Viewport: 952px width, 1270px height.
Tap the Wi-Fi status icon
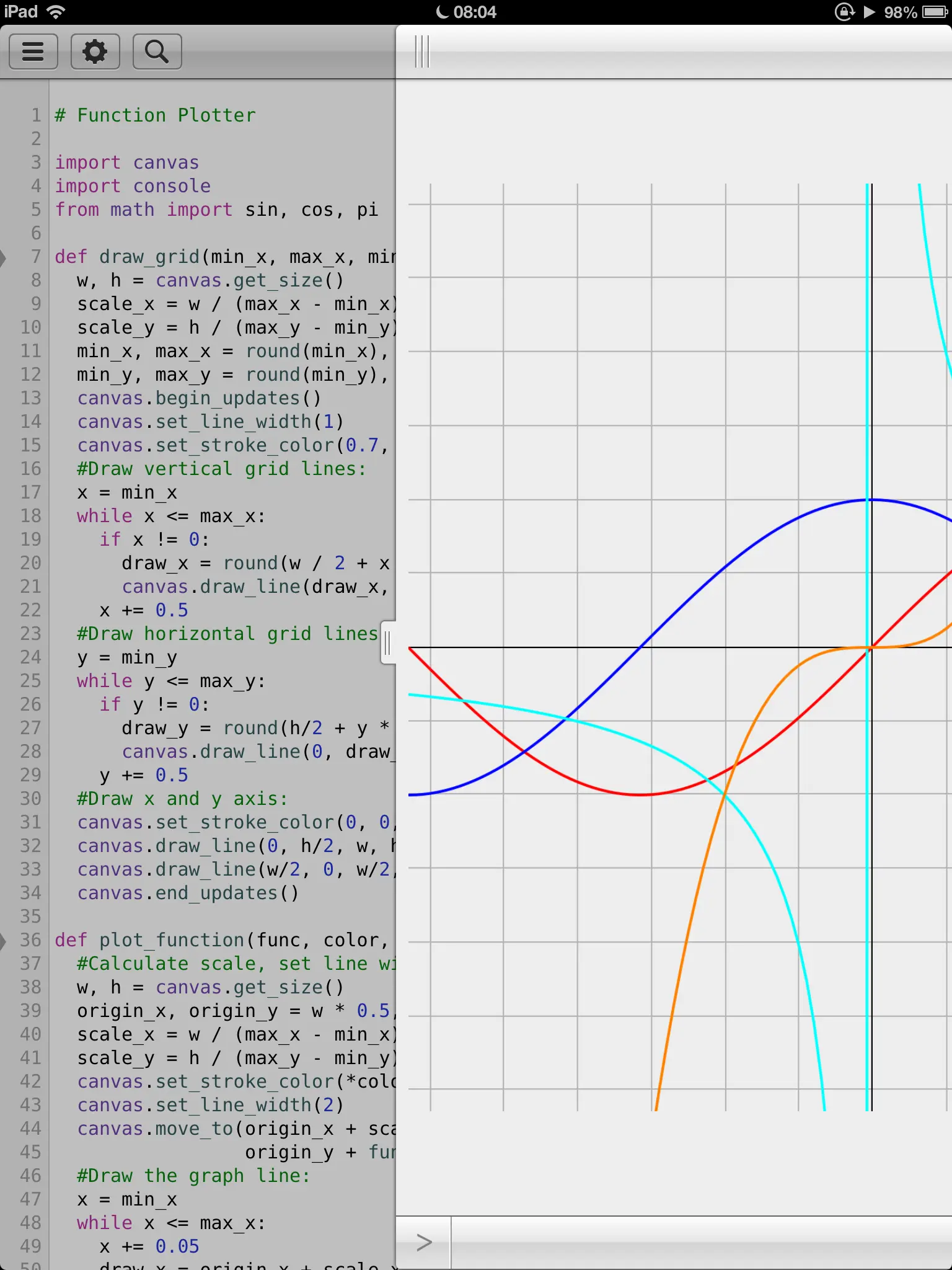56,12
